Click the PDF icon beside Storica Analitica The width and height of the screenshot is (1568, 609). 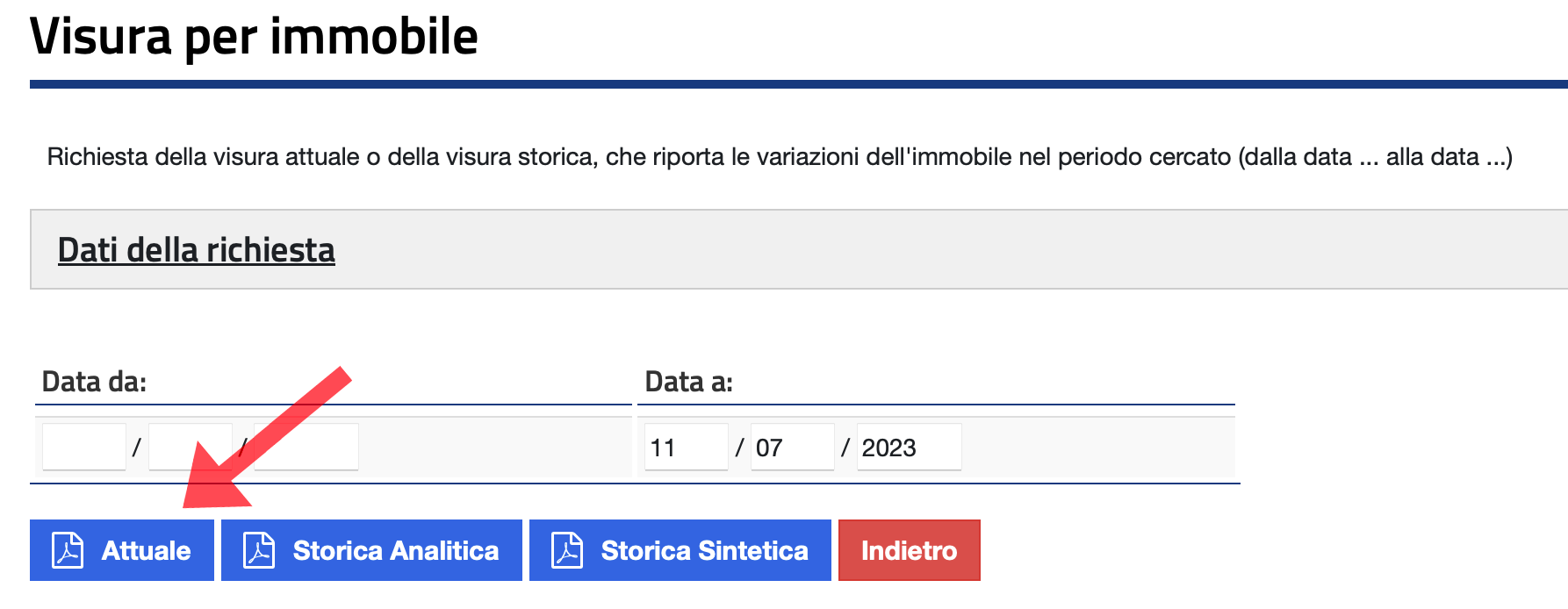coord(259,550)
